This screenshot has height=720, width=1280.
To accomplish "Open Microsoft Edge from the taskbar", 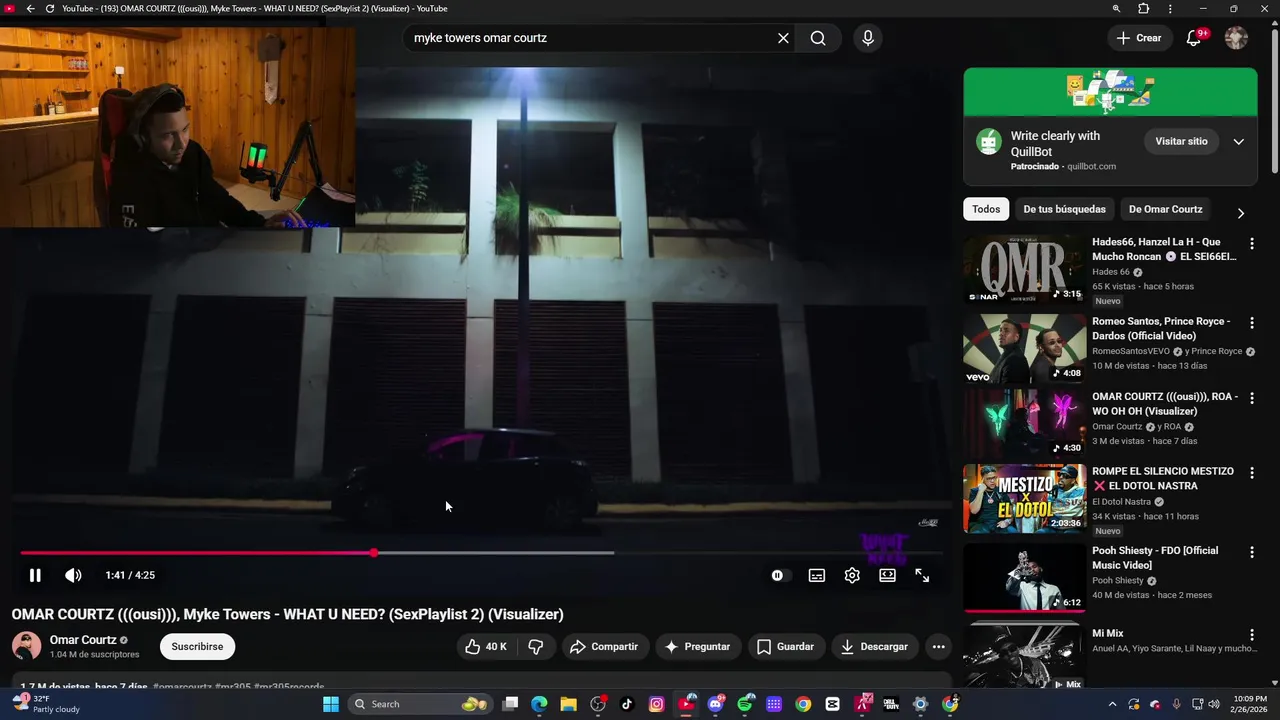I will [x=539, y=704].
